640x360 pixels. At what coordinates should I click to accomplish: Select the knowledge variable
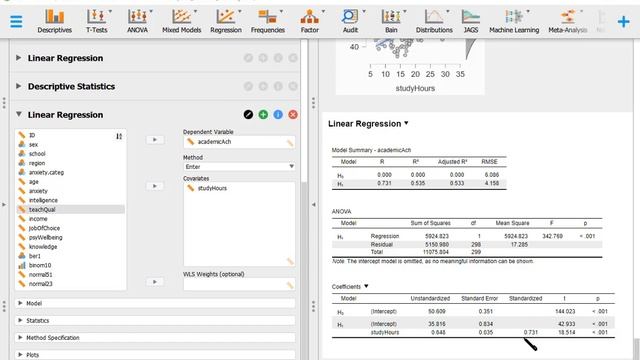[x=71, y=247]
